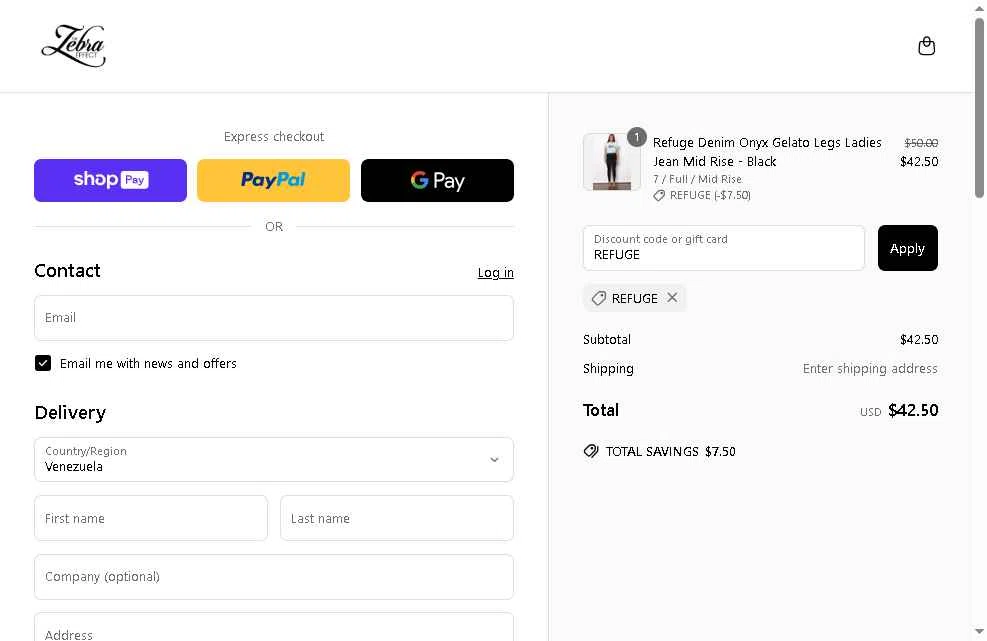Click the quantity badge on the product thumbnail

[636, 137]
